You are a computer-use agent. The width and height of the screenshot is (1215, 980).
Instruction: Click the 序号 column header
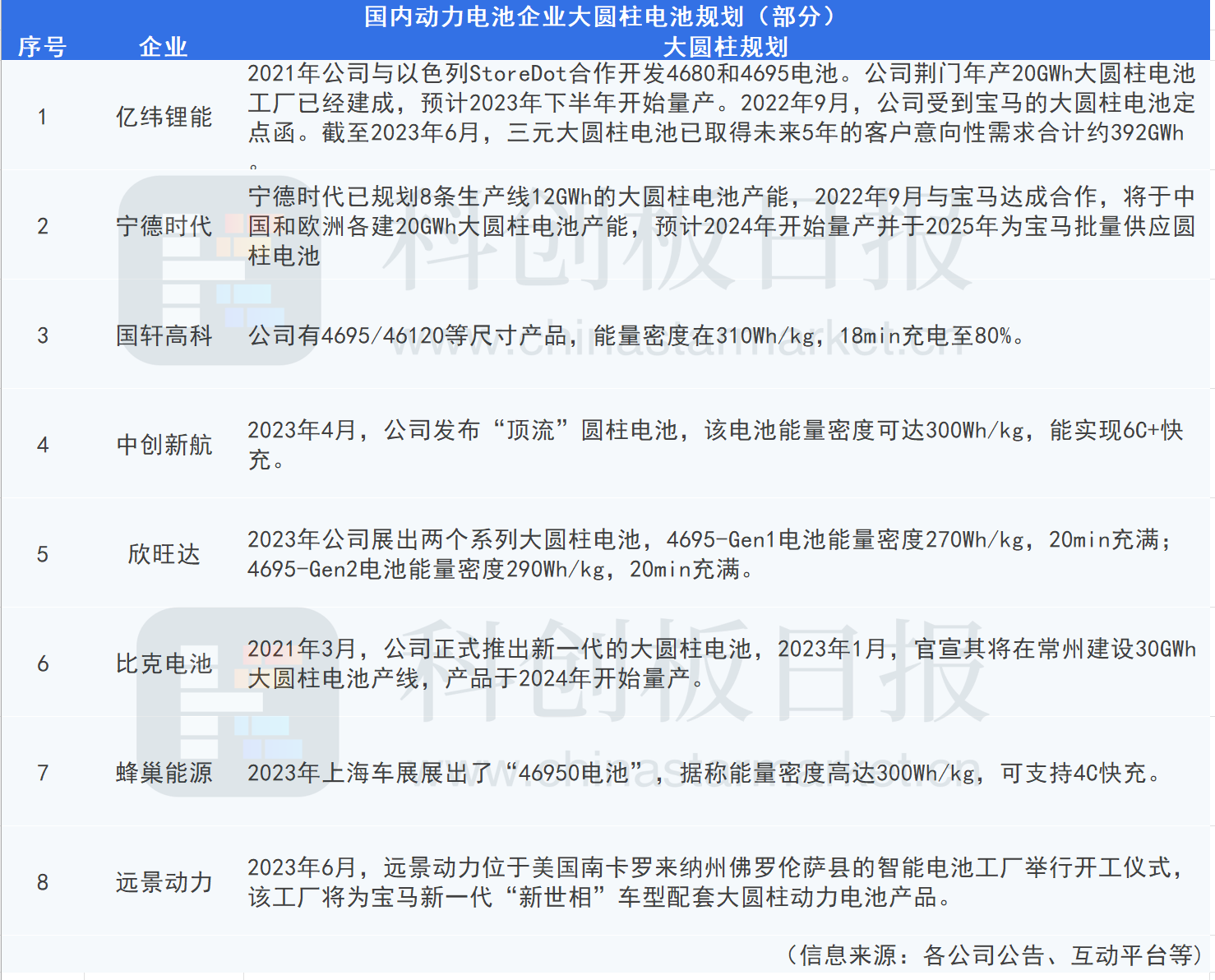(42, 47)
